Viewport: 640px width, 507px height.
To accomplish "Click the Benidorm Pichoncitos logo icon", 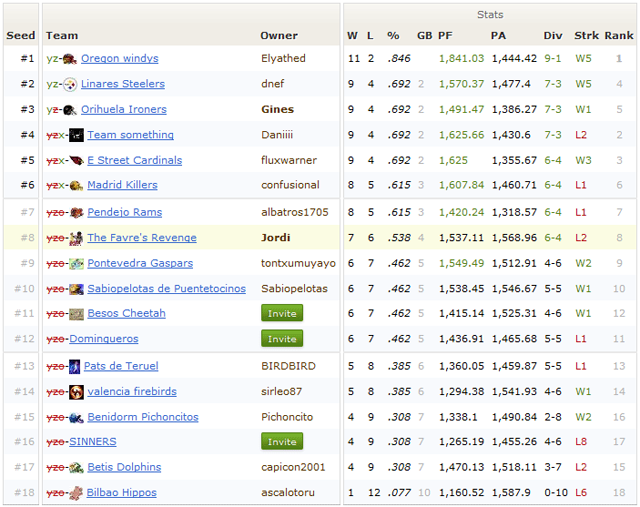I will tap(76, 417).
